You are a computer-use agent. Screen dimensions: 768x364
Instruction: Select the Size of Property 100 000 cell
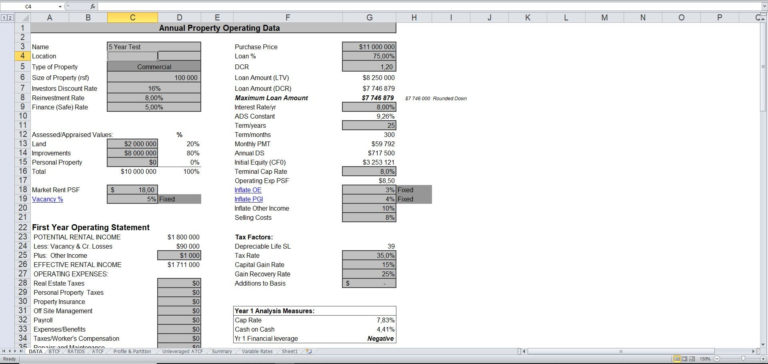tap(154, 77)
